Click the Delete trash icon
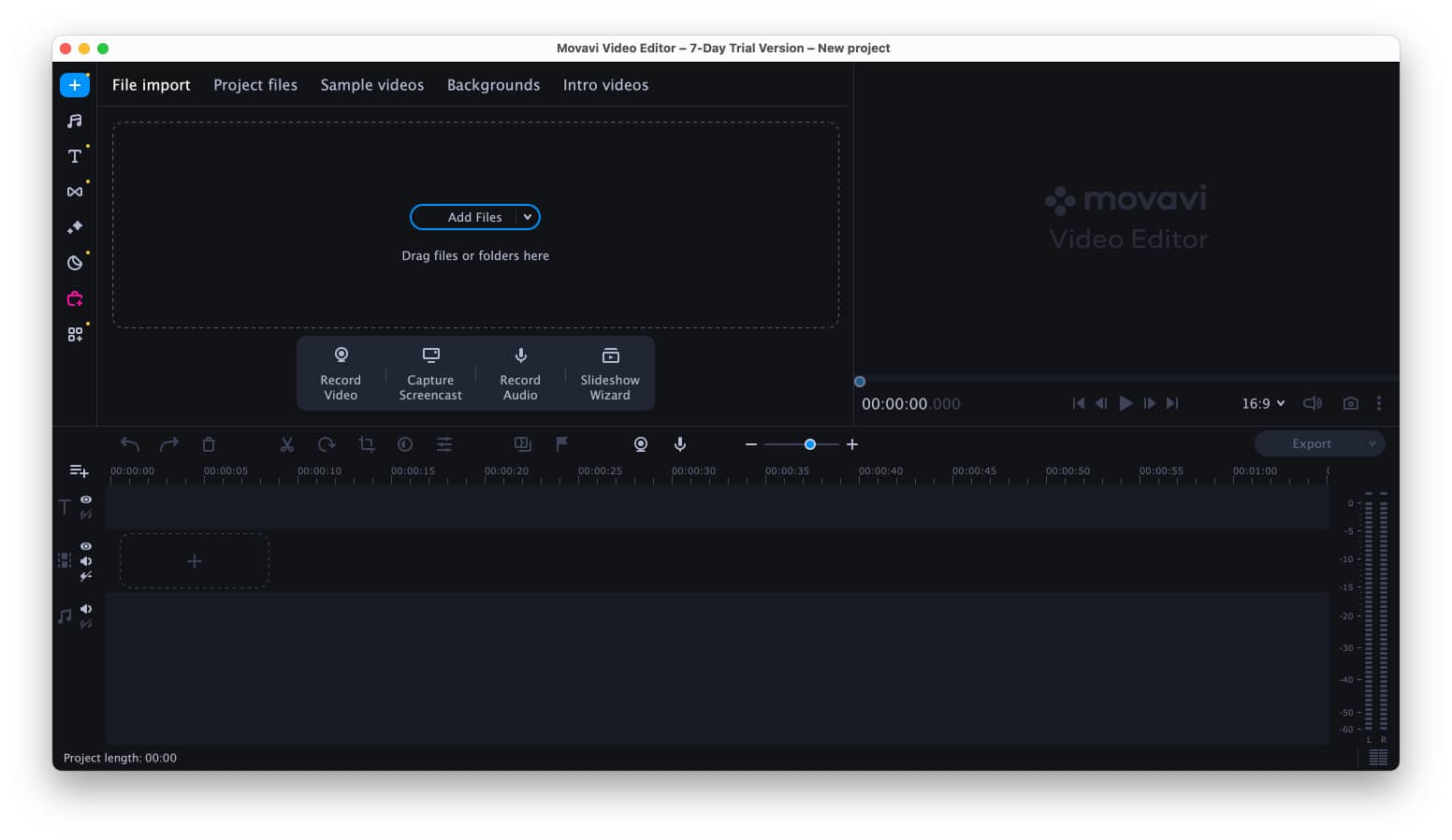Screen dimensions: 1452x840 [x=209, y=444]
